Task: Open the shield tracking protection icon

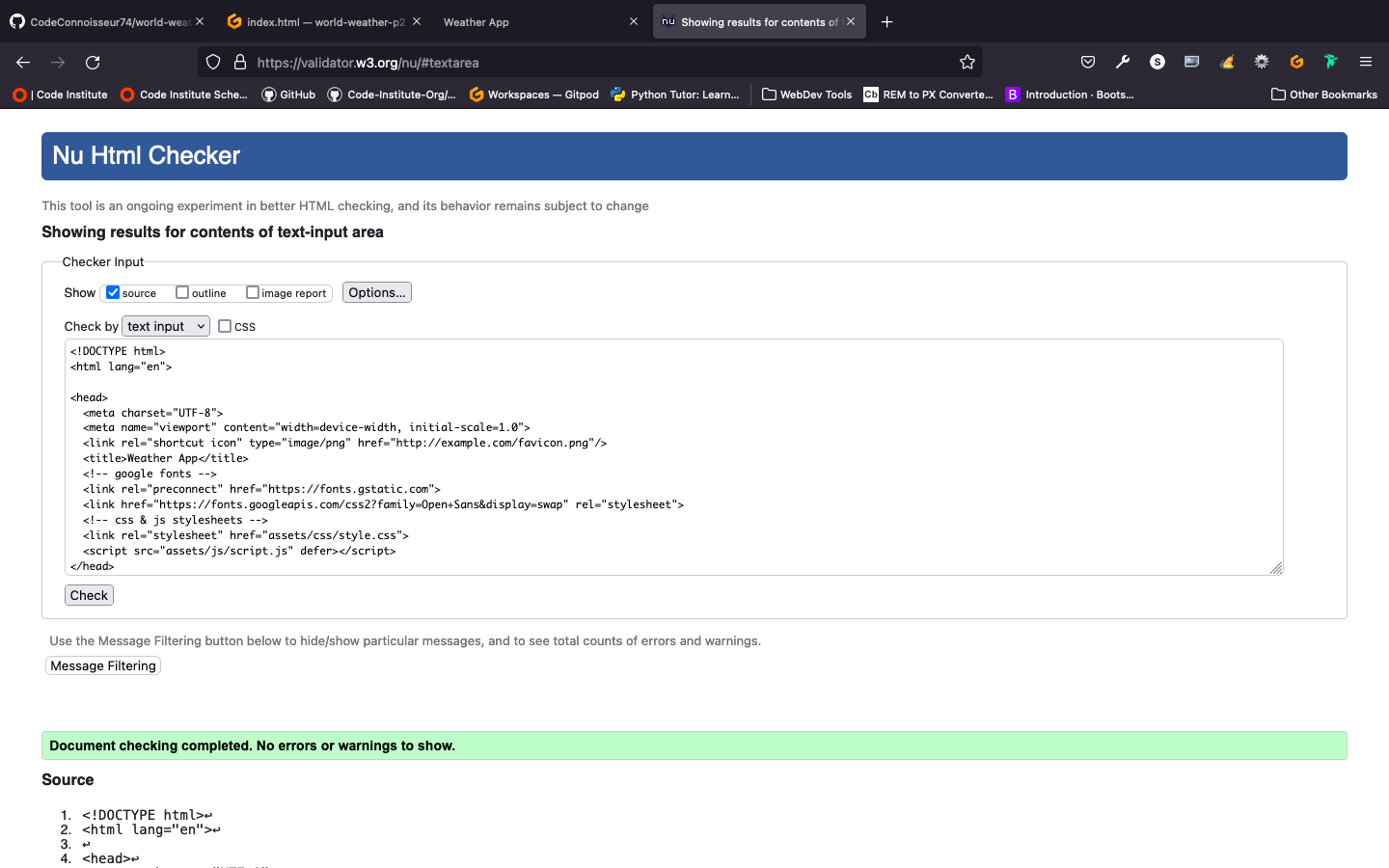Action: (213, 63)
